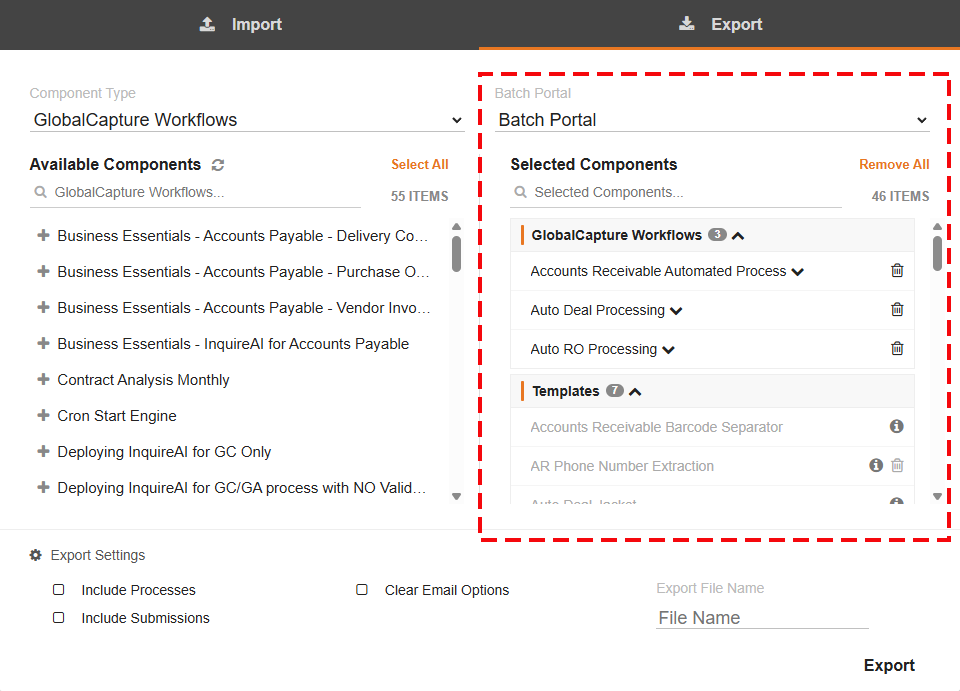
Task: Open the Component Type dropdown
Action: click(x=247, y=120)
